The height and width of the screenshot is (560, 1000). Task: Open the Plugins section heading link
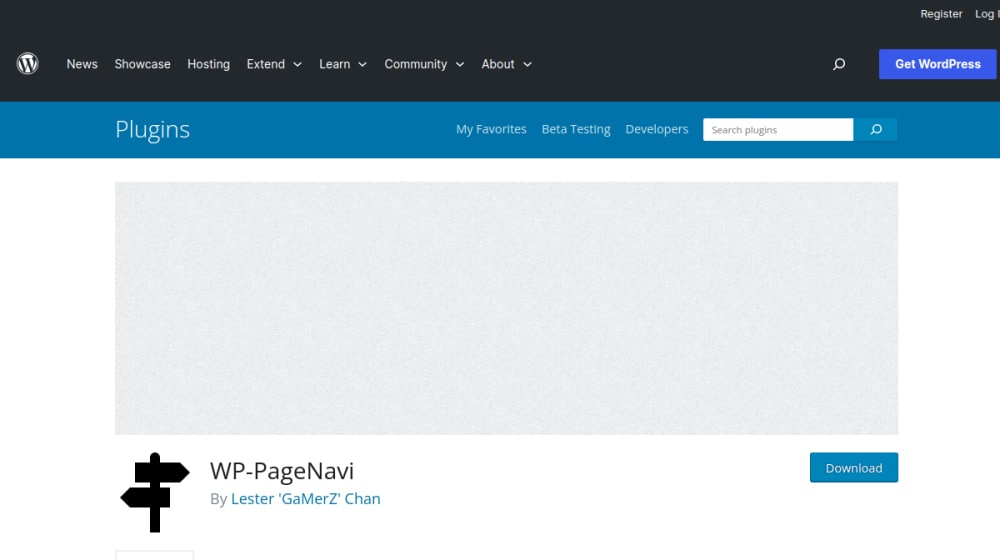coord(152,129)
